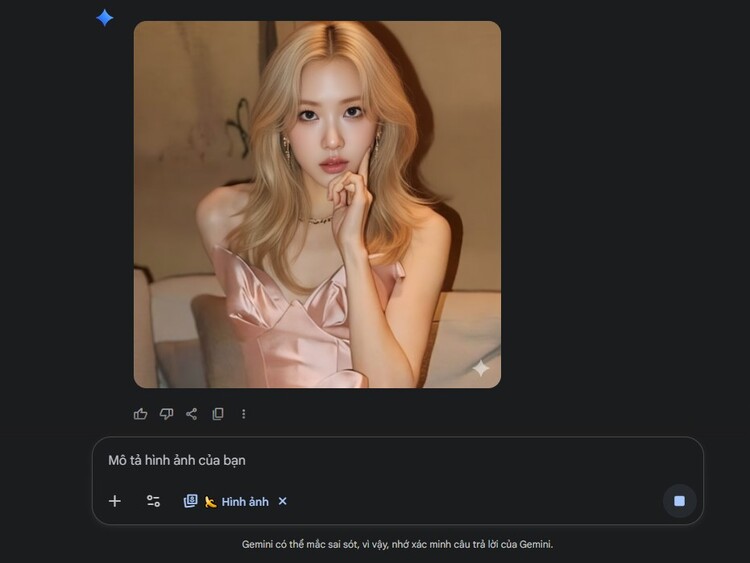Viewport: 750px width, 563px height.
Task: Click the banana emoji in the tool chip
Action: click(211, 502)
